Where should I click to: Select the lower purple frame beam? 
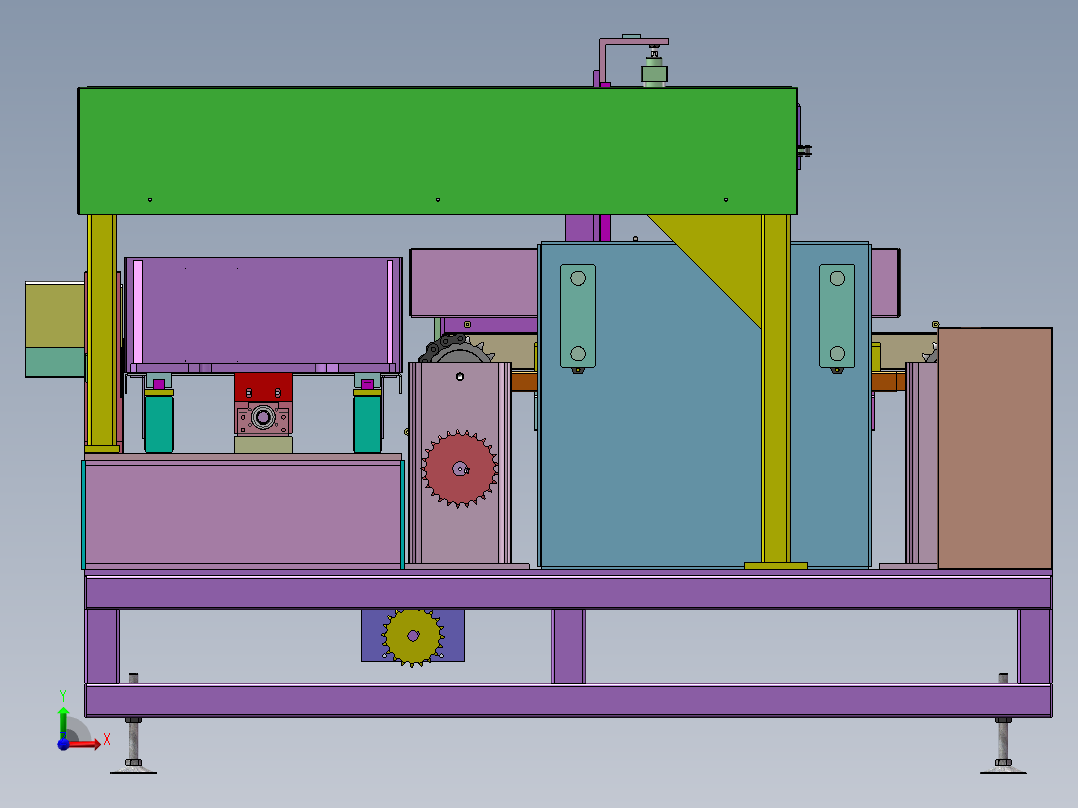[569, 701]
